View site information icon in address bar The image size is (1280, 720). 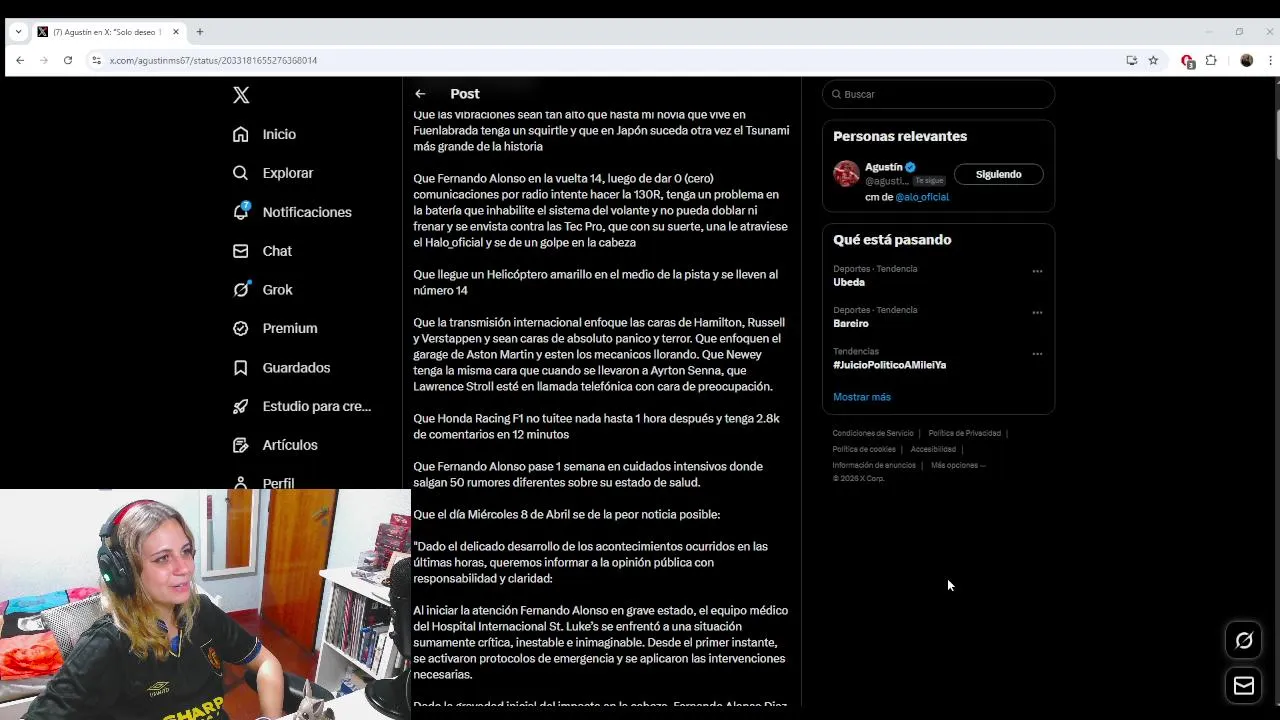(96, 60)
